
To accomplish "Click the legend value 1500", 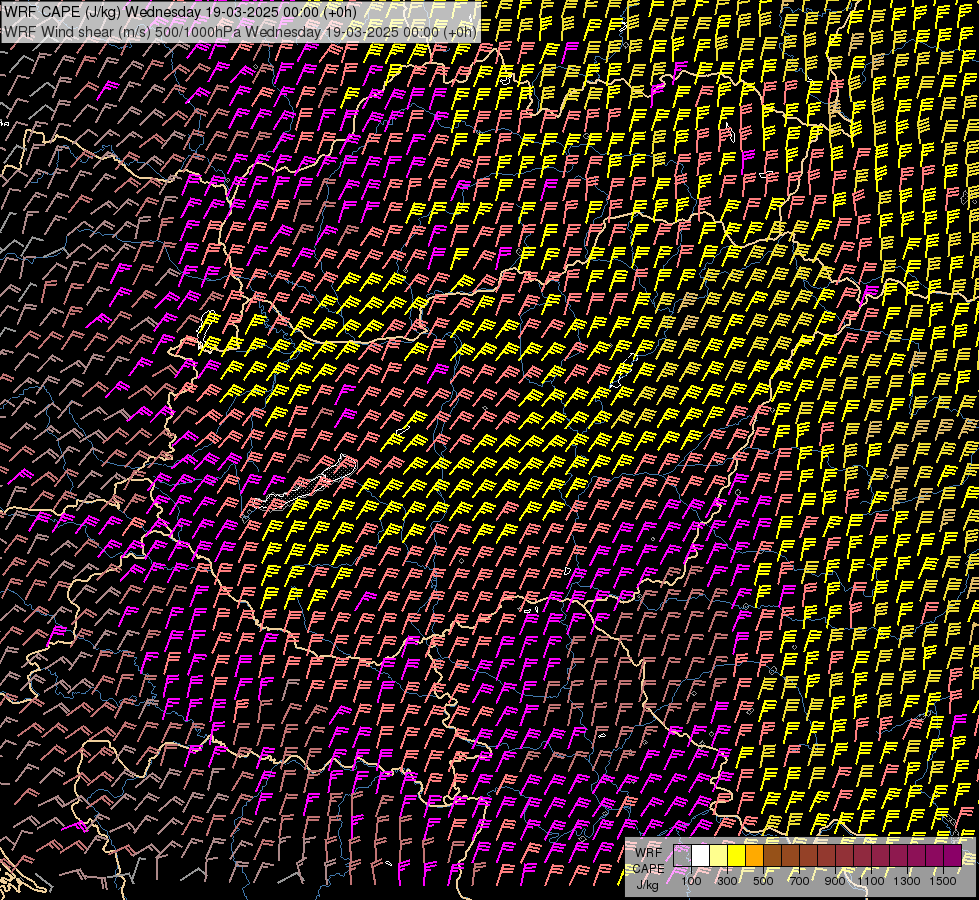I will coord(943,881).
